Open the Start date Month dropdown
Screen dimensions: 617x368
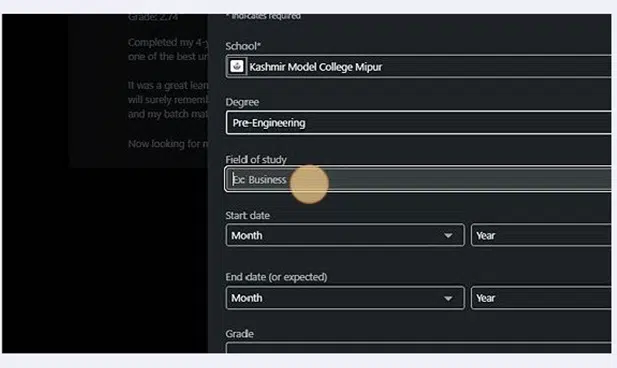[x=345, y=235]
